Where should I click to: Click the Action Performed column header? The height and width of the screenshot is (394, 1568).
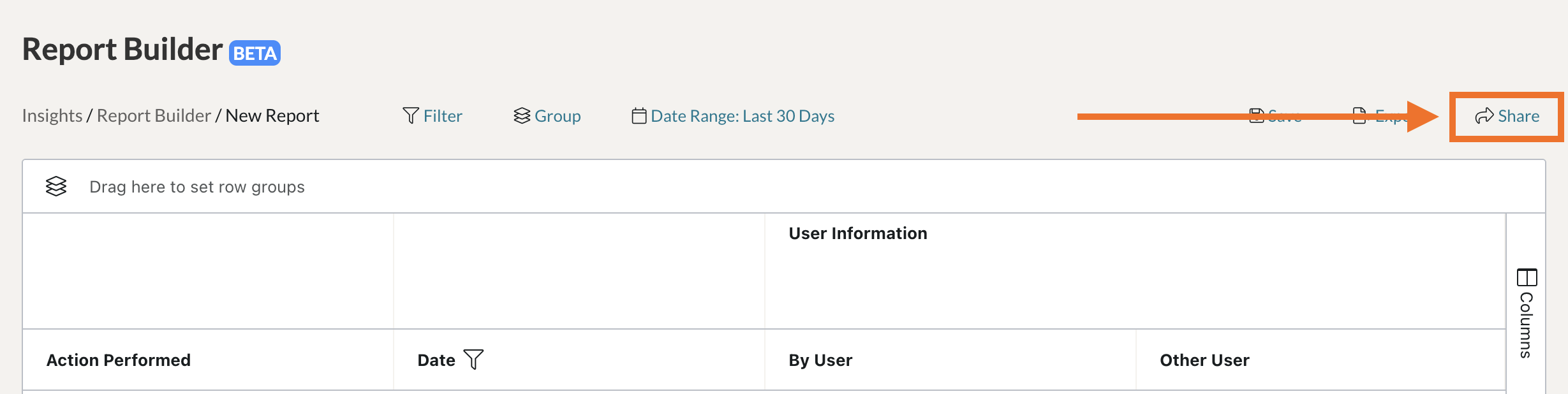pyautogui.click(x=119, y=360)
